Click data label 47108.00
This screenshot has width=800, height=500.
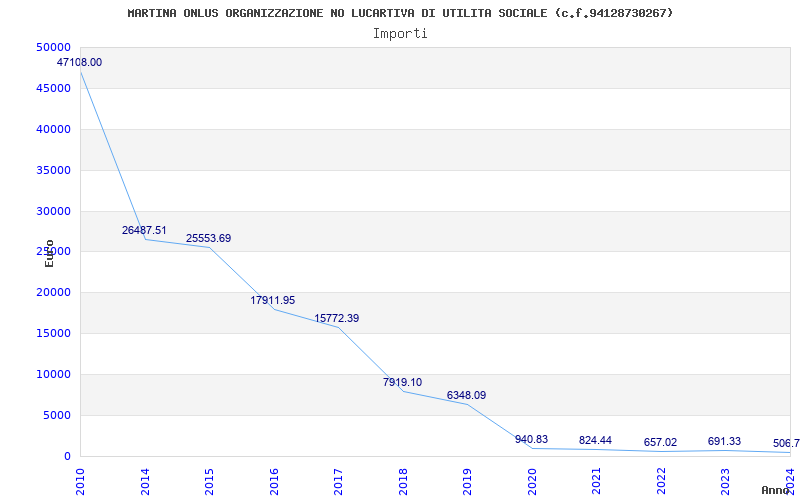[x=79, y=62]
